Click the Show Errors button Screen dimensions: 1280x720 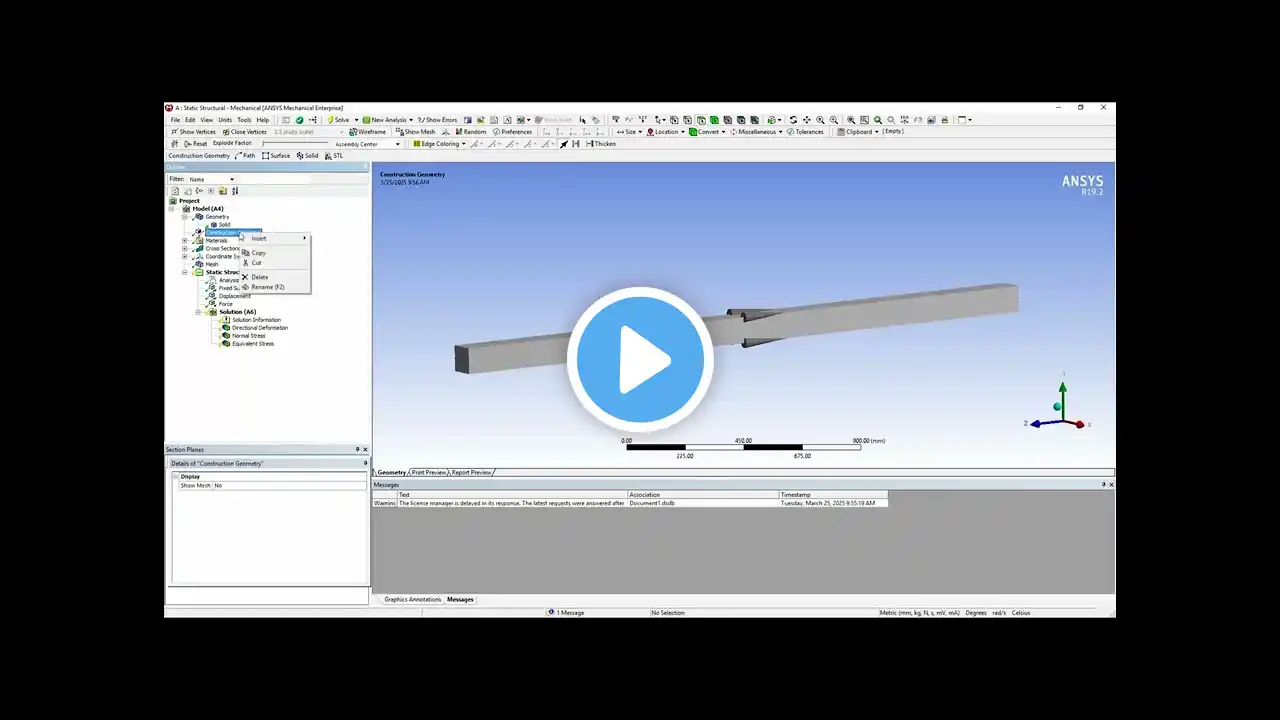(x=437, y=120)
